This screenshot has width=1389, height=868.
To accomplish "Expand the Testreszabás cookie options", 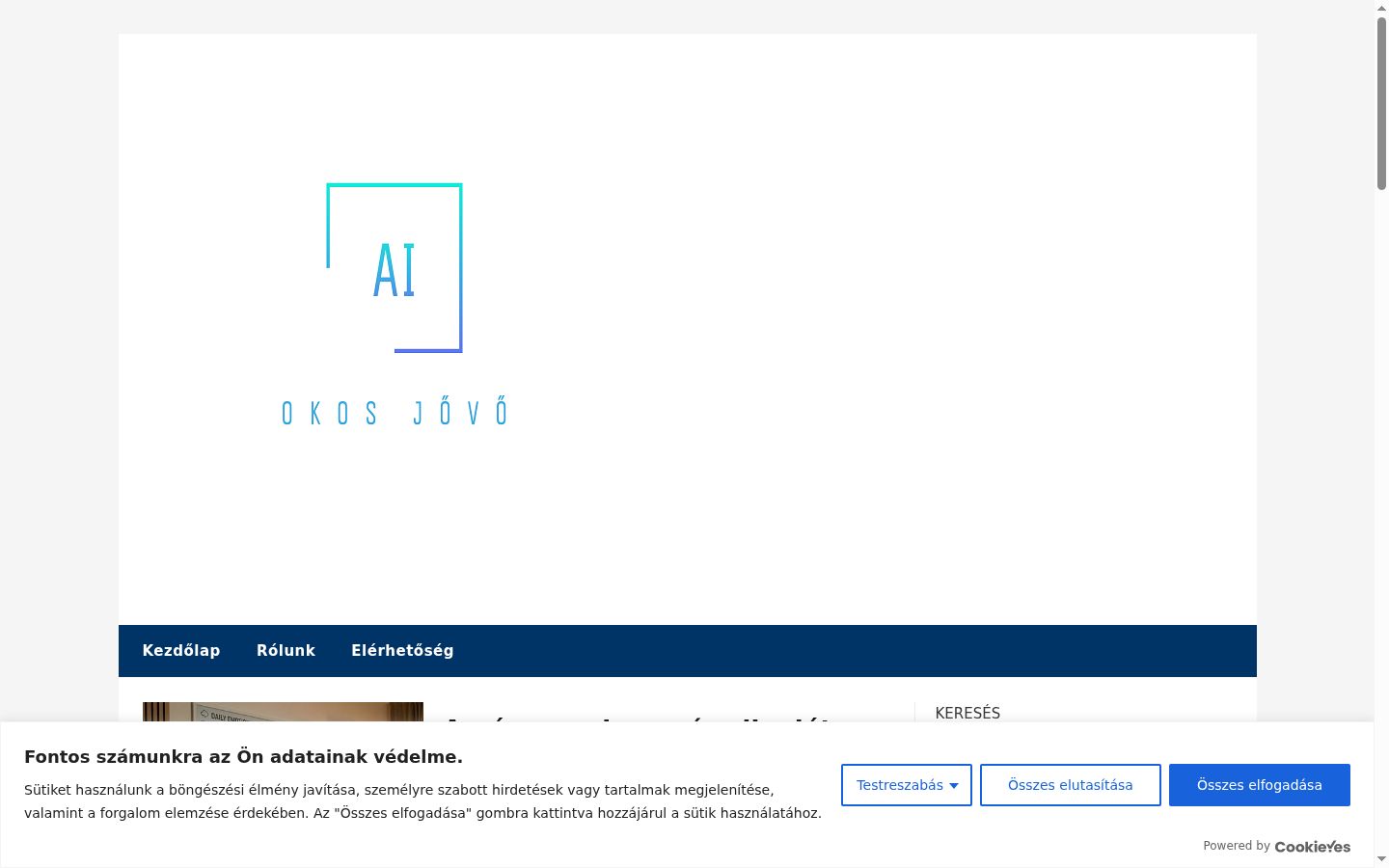I will pyautogui.click(x=907, y=785).
